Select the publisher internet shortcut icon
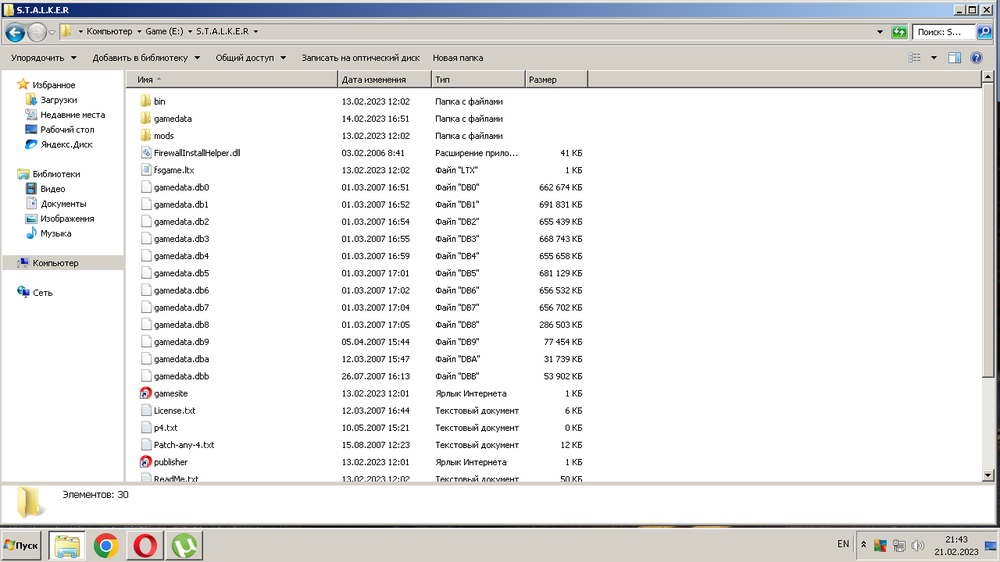This screenshot has height=562, width=1000. coord(145,462)
